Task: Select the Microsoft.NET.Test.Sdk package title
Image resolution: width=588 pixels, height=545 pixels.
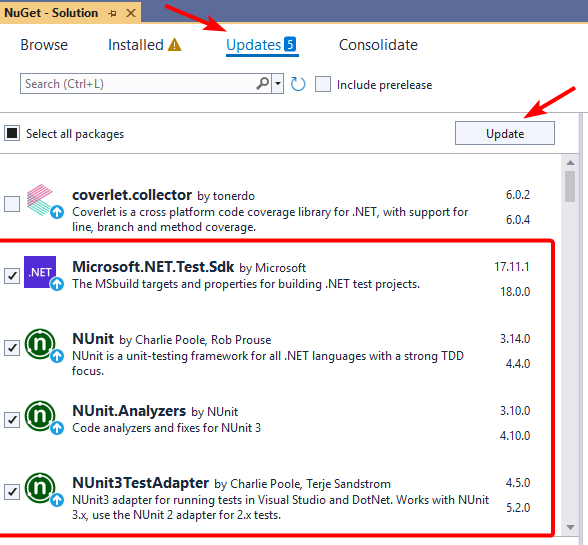Action: pyautogui.click(x=153, y=267)
